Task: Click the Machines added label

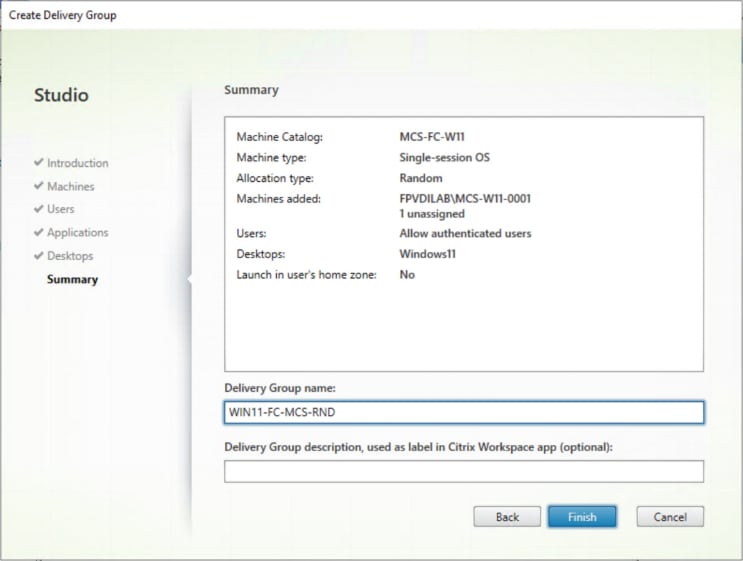Action: (x=279, y=199)
